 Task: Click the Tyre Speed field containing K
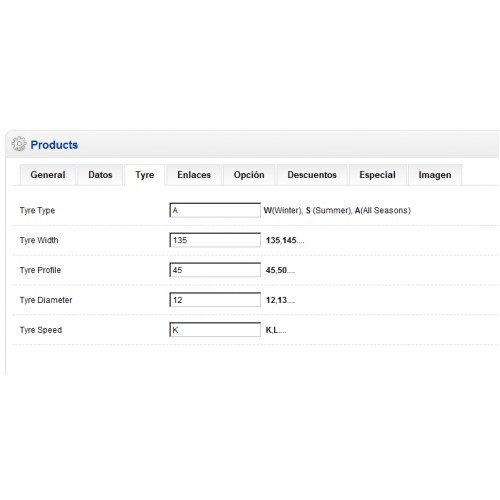[215, 330]
